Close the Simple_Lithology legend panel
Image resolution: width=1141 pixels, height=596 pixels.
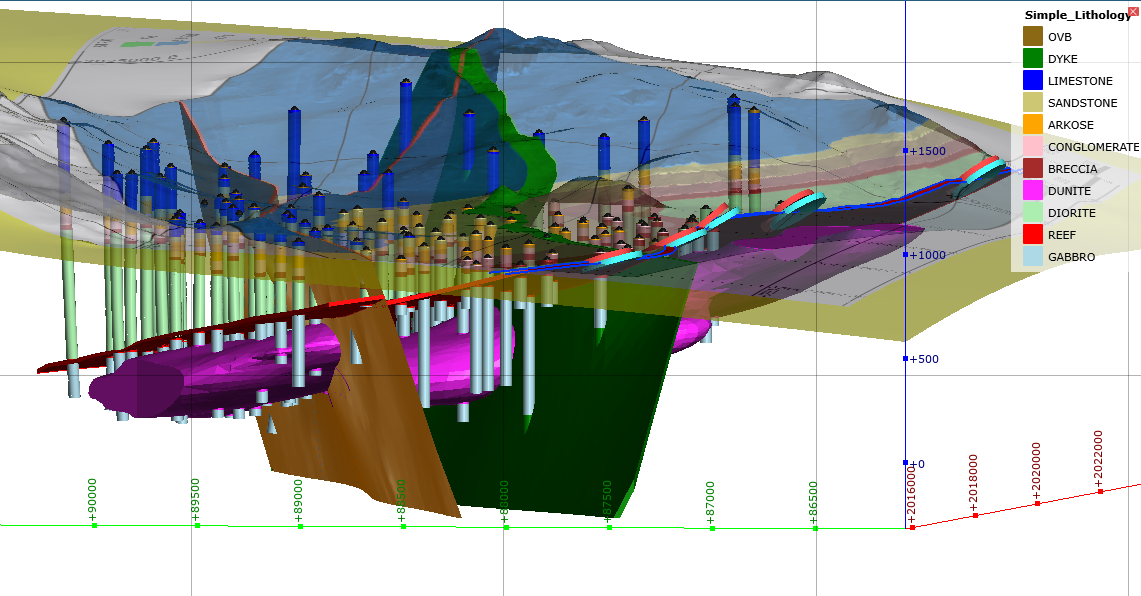coord(1133,11)
